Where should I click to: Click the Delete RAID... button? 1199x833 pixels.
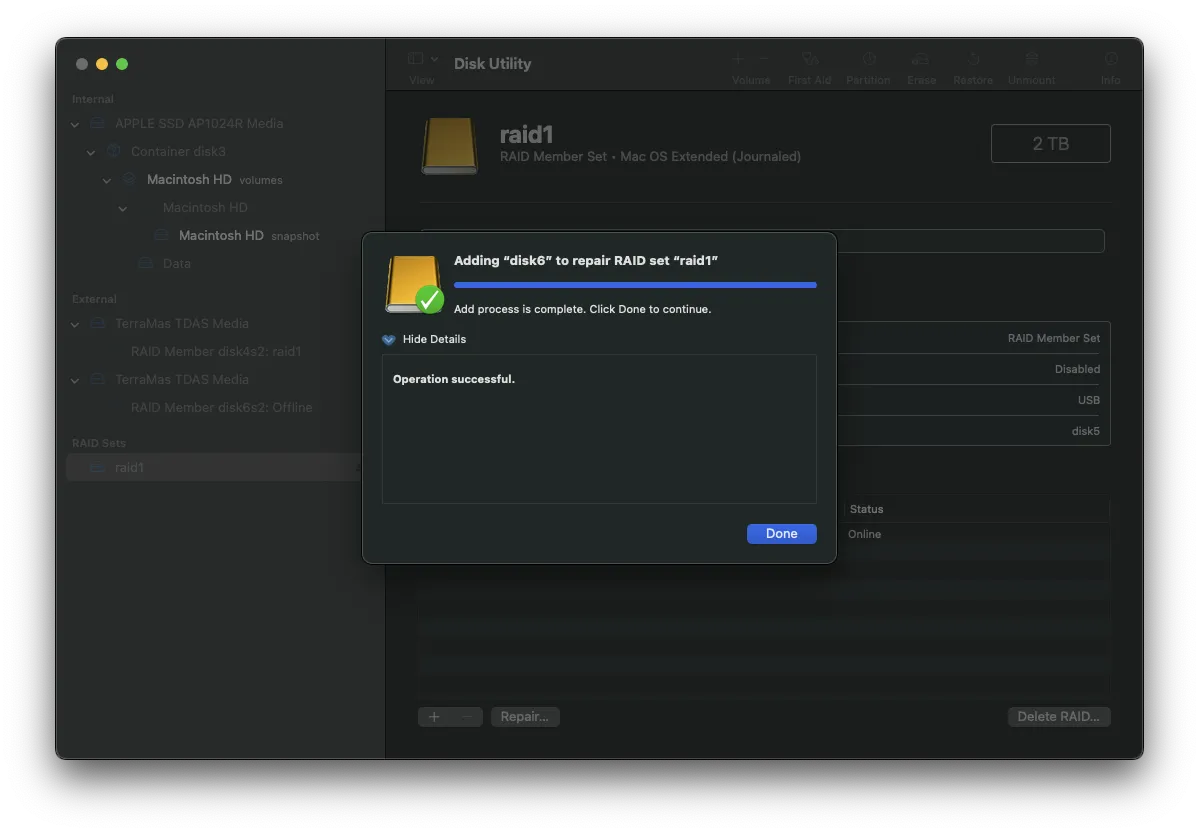[x=1058, y=717]
